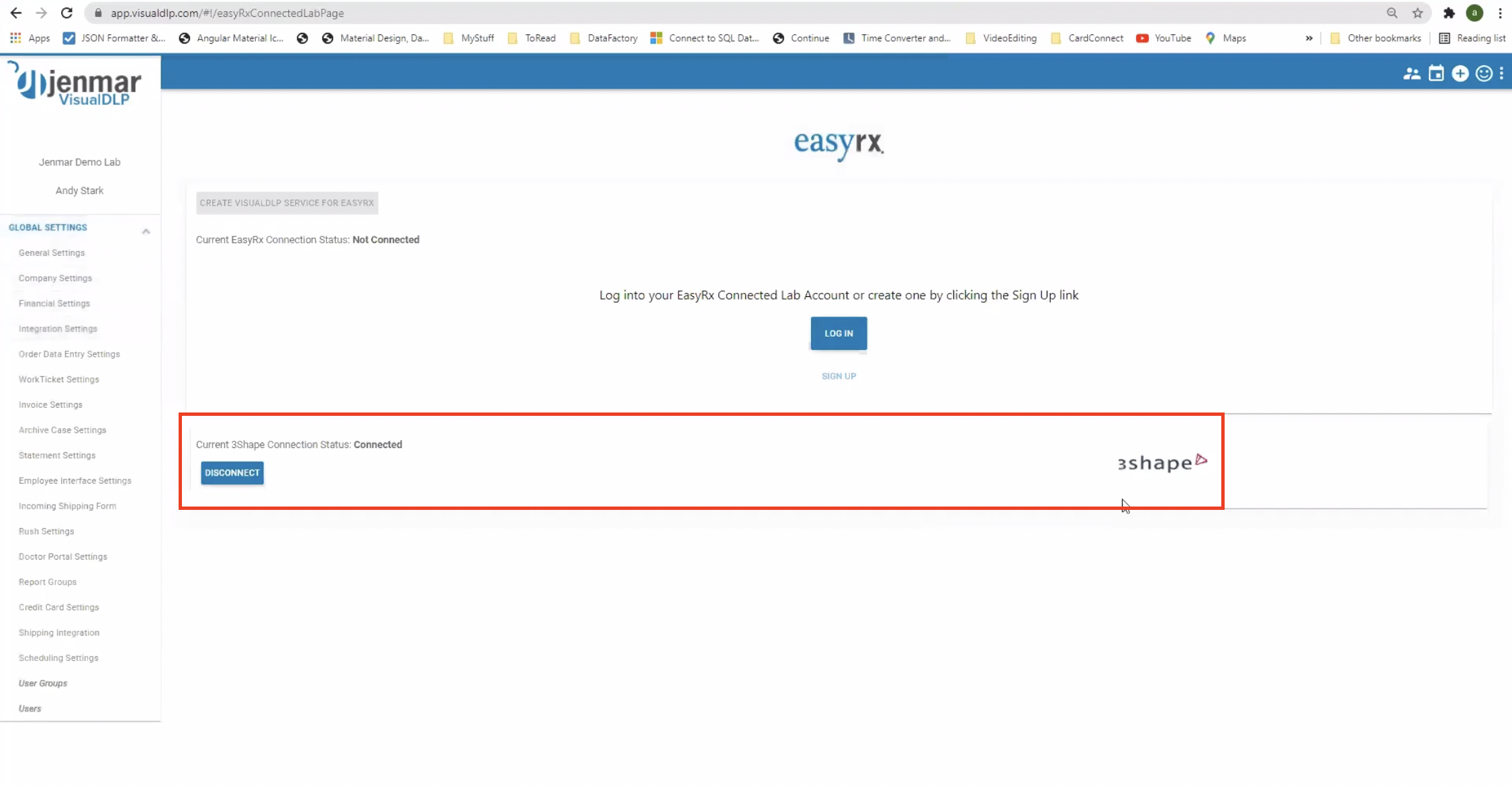Open Users settings
Image resolution: width=1512 pixels, height=786 pixels.
(30, 709)
